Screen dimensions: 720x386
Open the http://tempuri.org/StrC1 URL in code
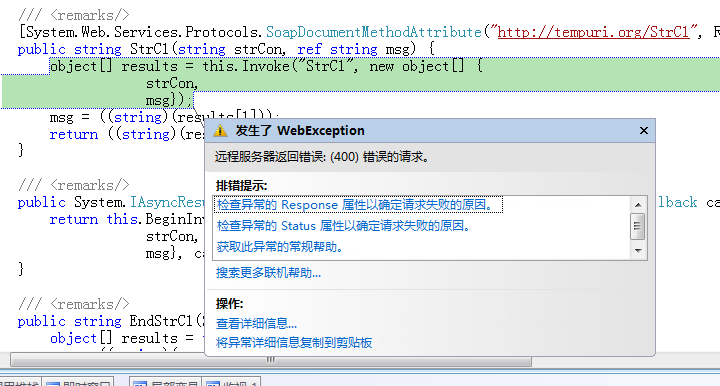click(x=593, y=32)
